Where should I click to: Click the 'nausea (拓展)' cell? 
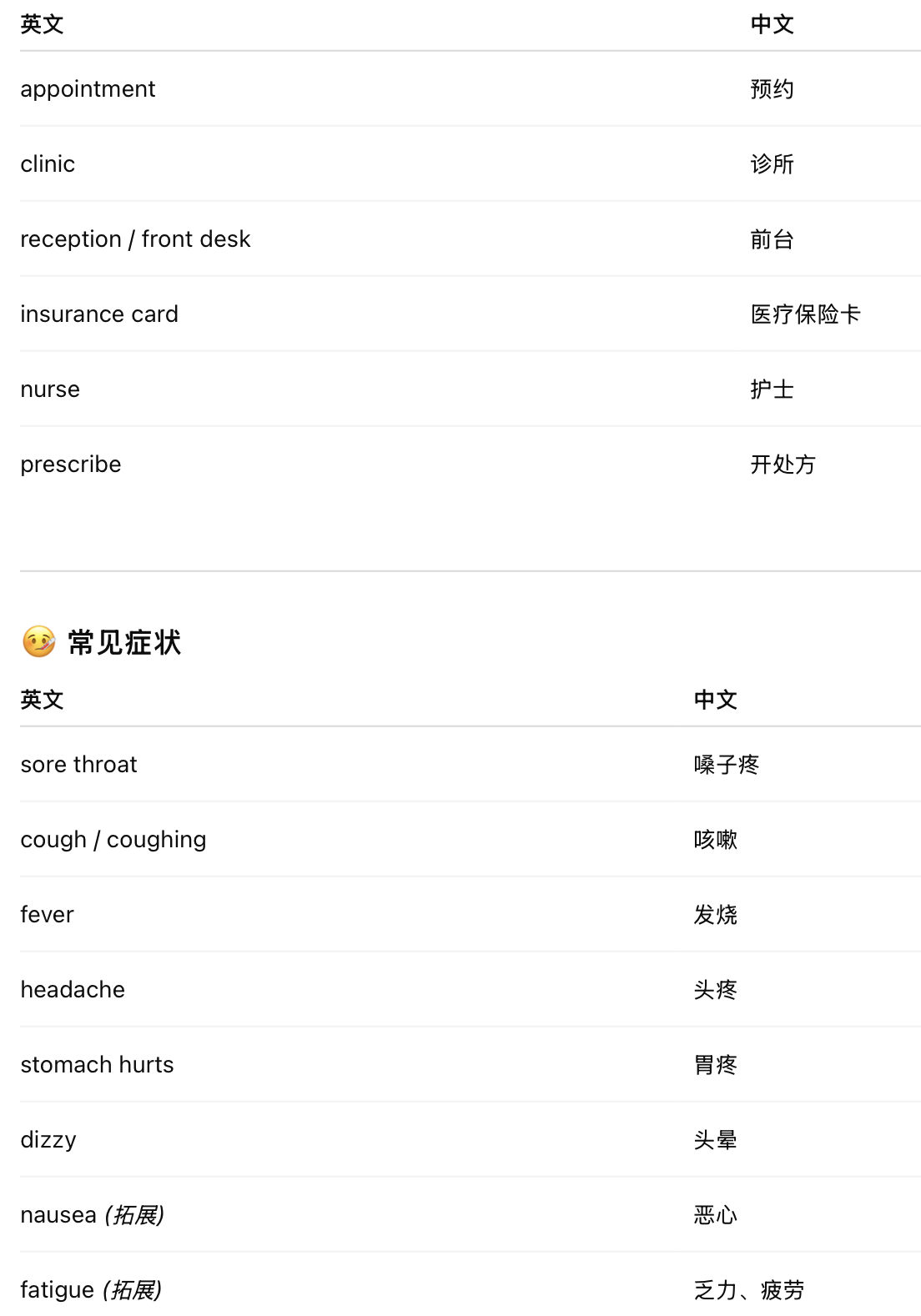tap(92, 1215)
